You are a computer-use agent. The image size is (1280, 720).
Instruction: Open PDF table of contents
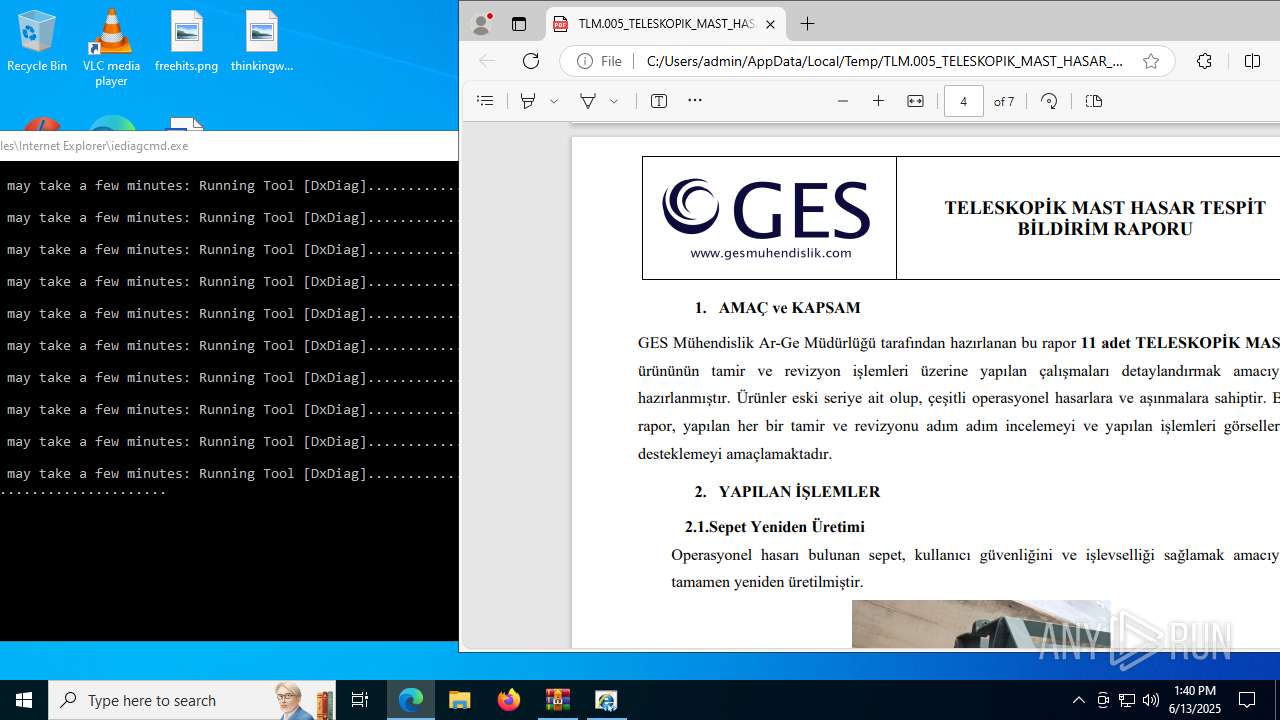coord(485,101)
